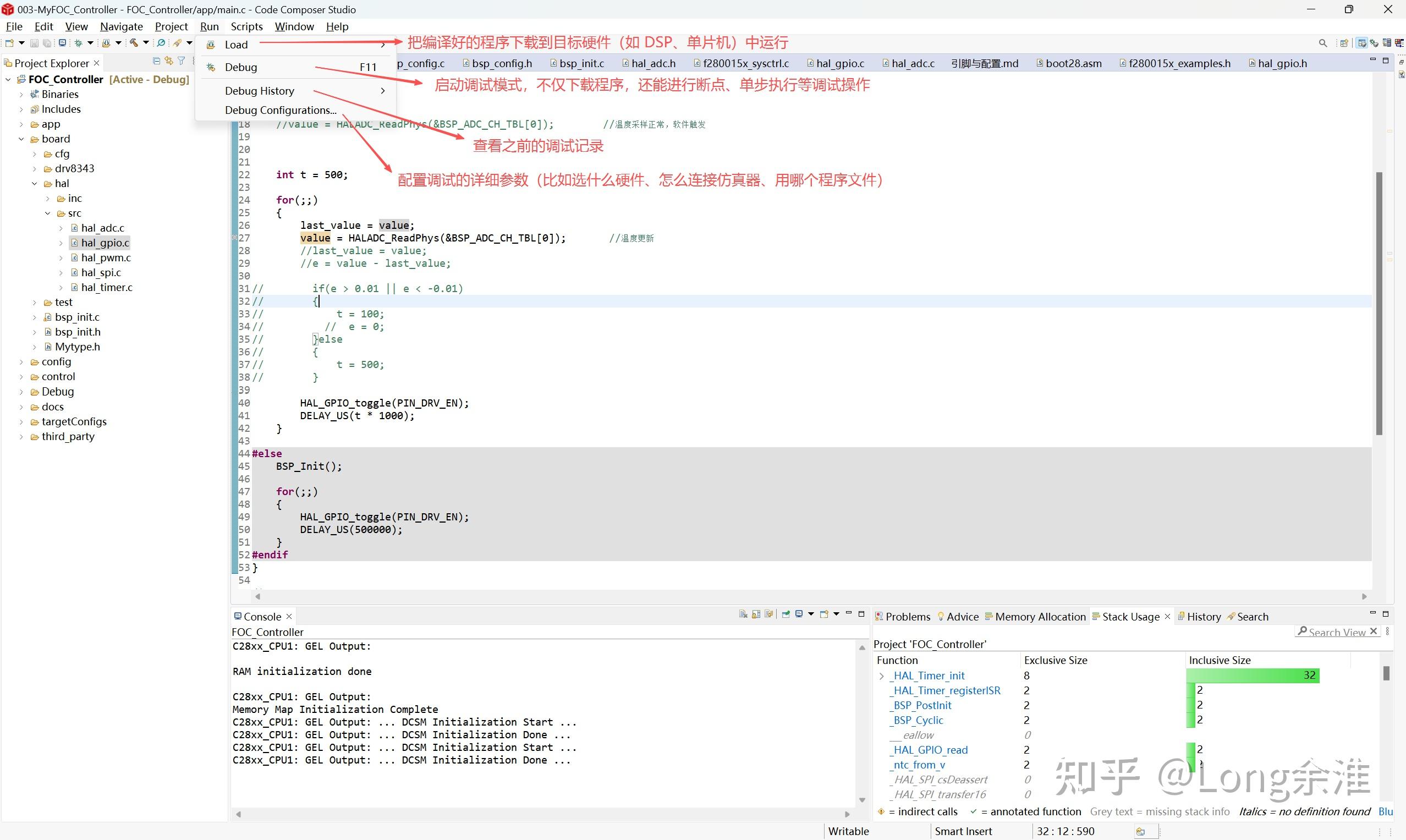Switch to the CCS Debug perspective icon
The height and width of the screenshot is (840, 1406).
pyautogui.click(x=1374, y=43)
